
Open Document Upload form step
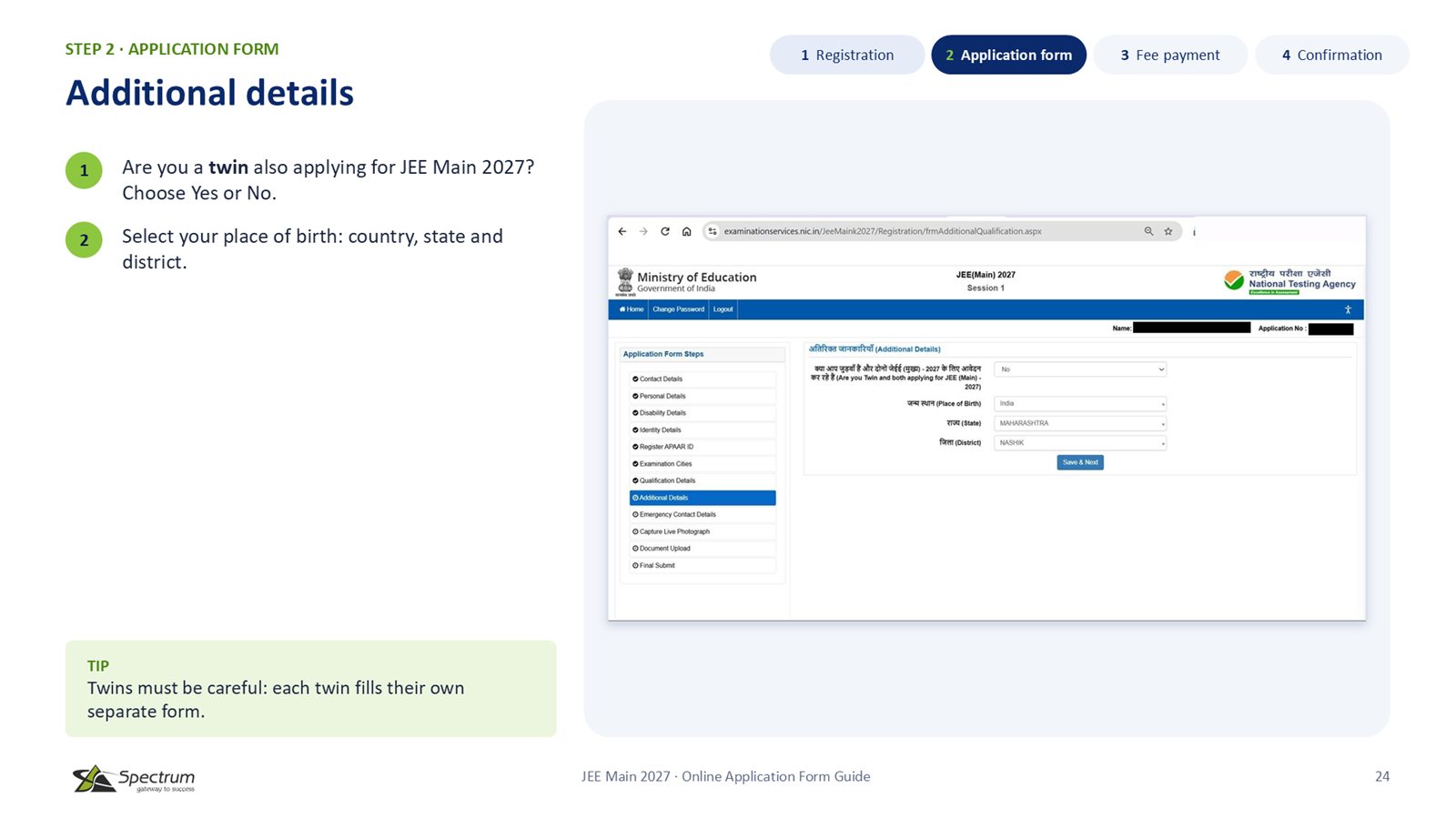point(703,549)
